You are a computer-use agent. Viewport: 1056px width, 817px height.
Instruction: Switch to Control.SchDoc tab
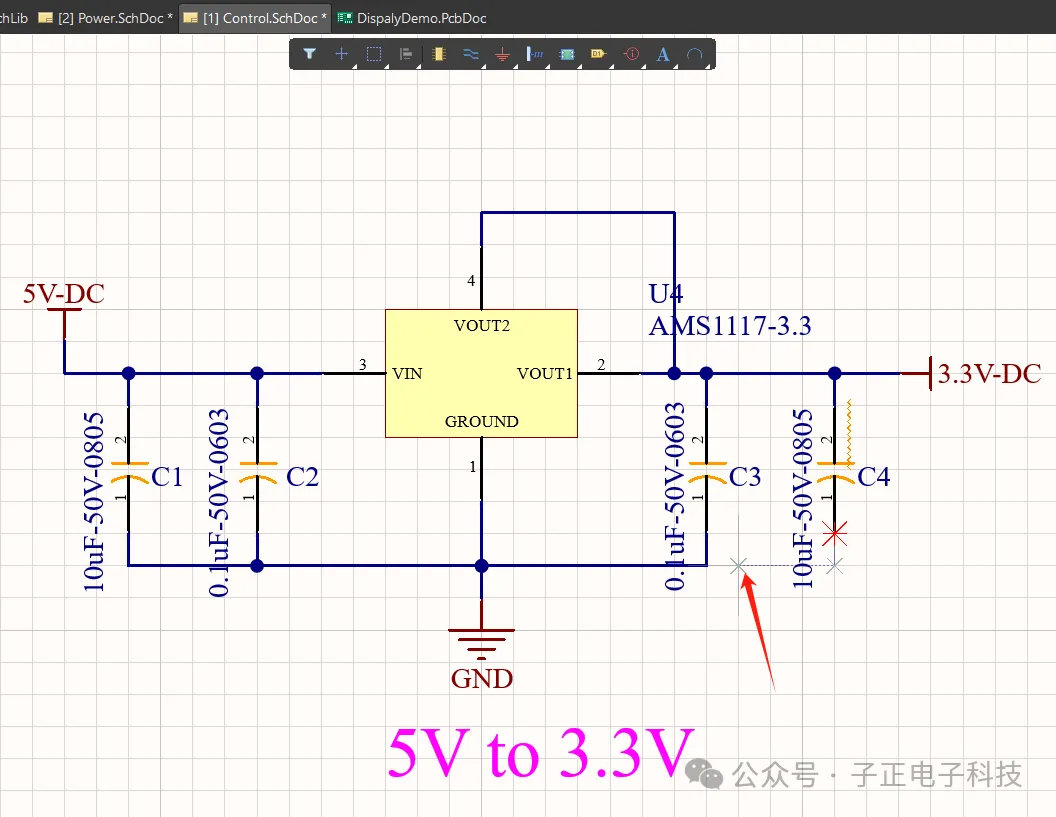point(255,18)
